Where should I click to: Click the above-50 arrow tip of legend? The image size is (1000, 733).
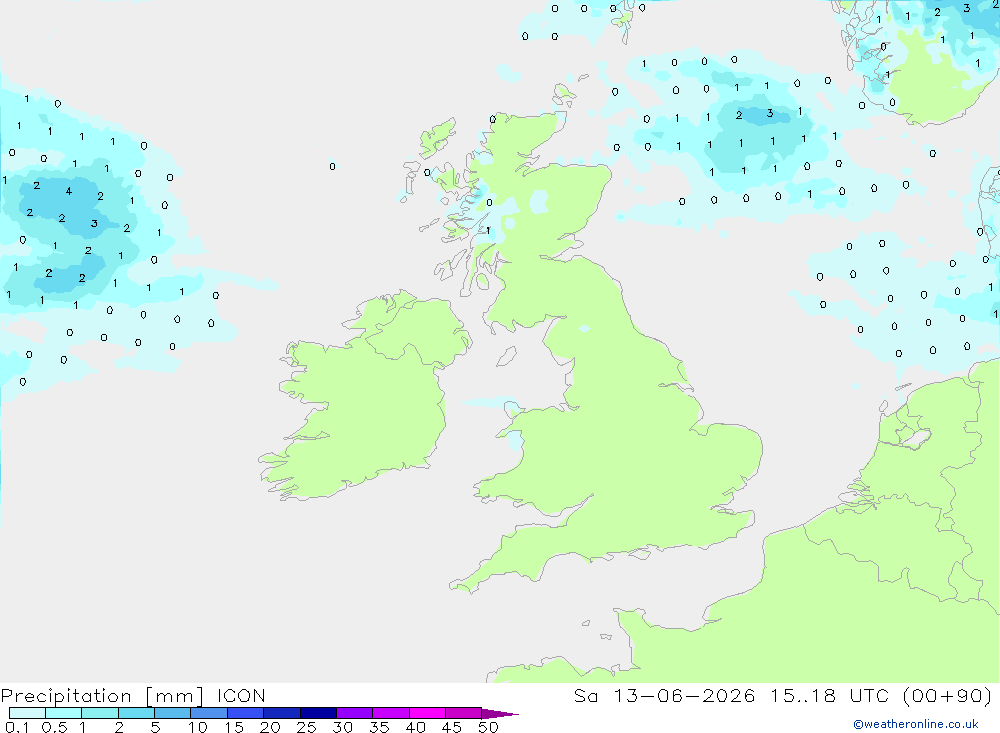499,714
